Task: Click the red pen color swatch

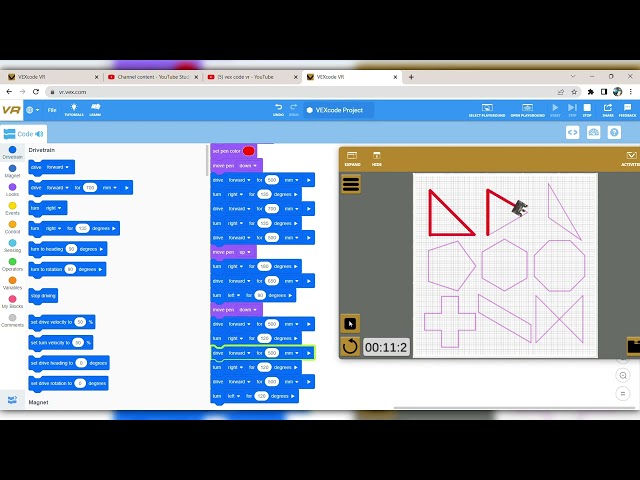Action: pyautogui.click(x=248, y=151)
